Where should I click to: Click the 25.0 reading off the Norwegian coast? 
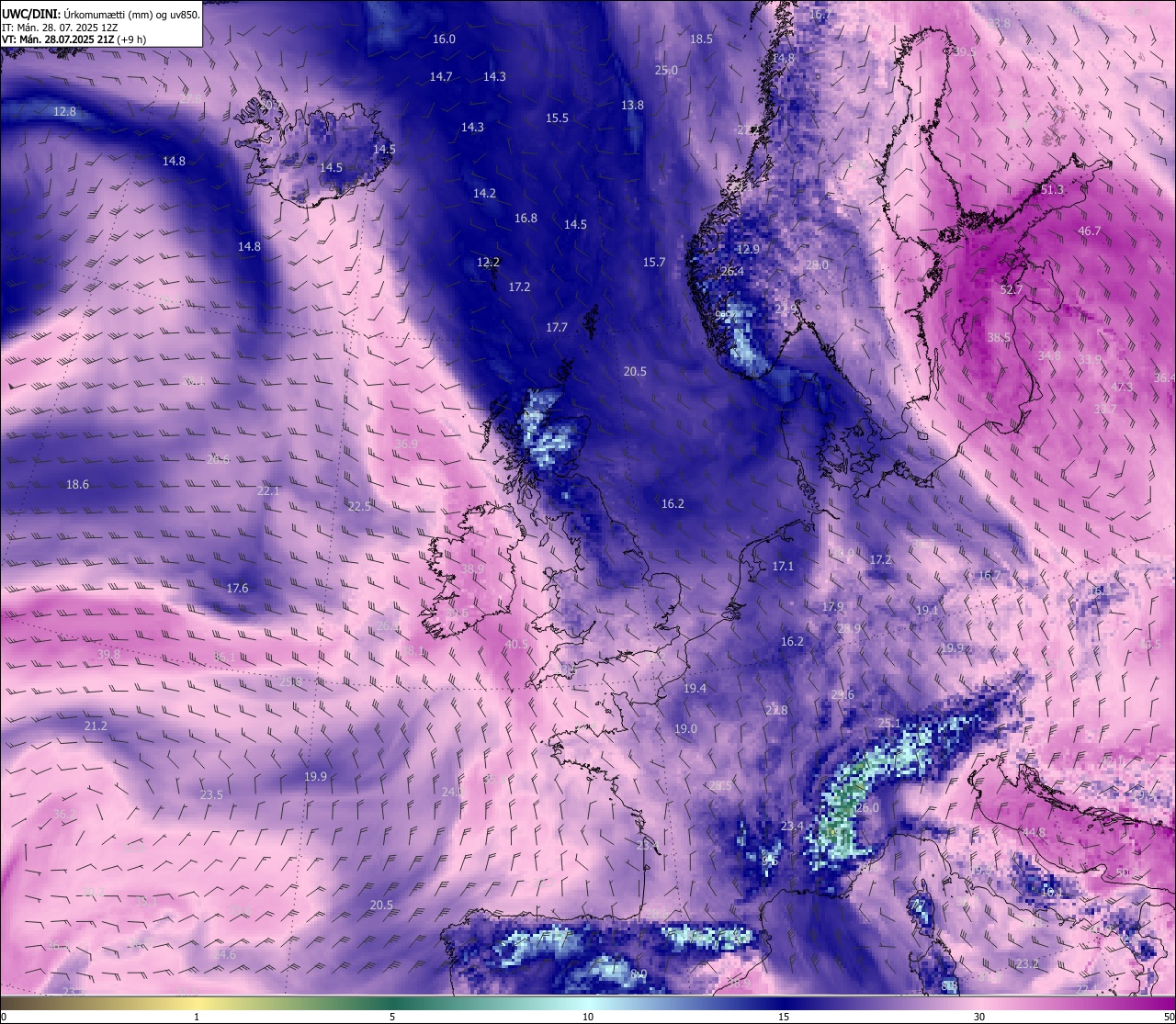pos(666,70)
